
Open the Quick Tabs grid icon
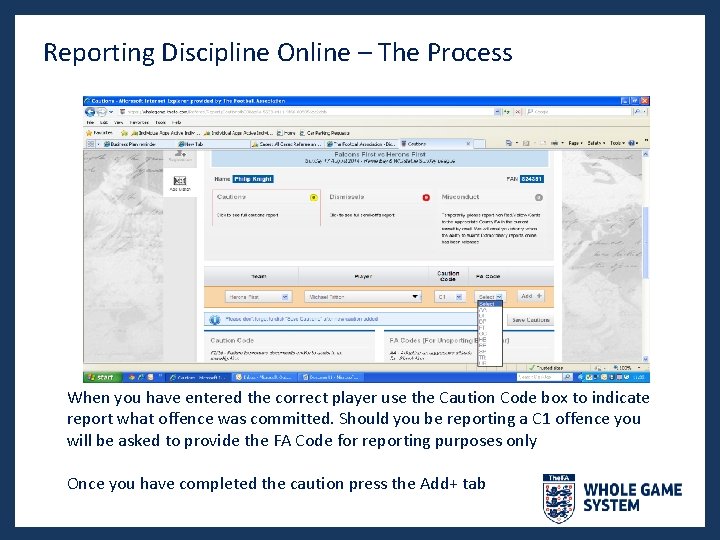pyautogui.click(x=91, y=144)
